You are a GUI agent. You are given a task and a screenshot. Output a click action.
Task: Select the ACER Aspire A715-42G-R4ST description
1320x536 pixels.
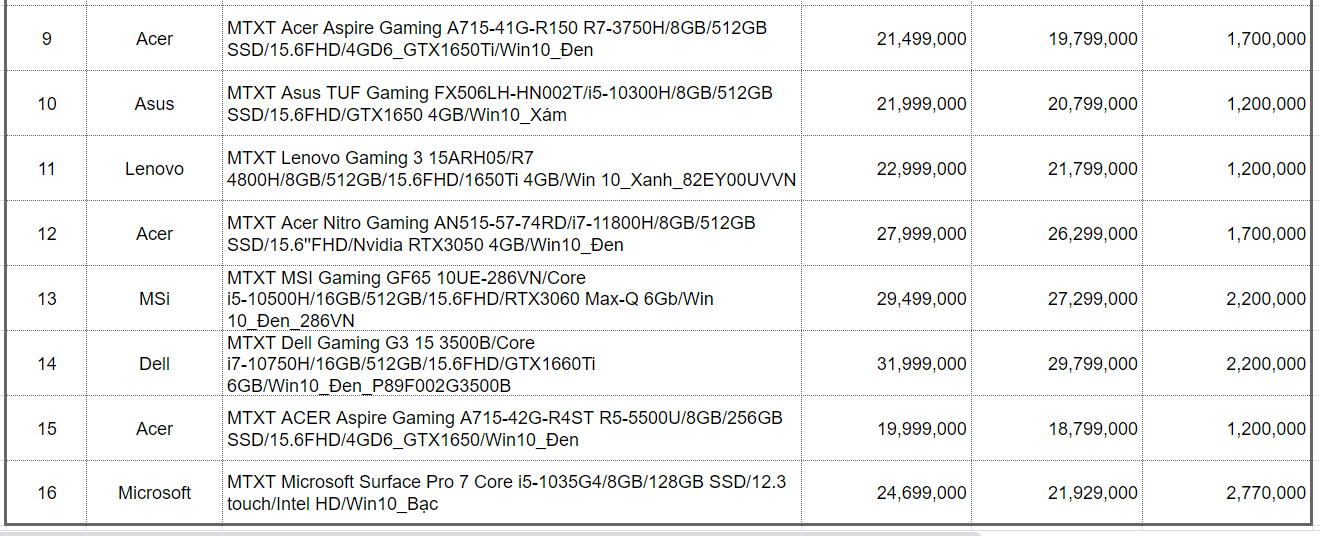(x=511, y=428)
